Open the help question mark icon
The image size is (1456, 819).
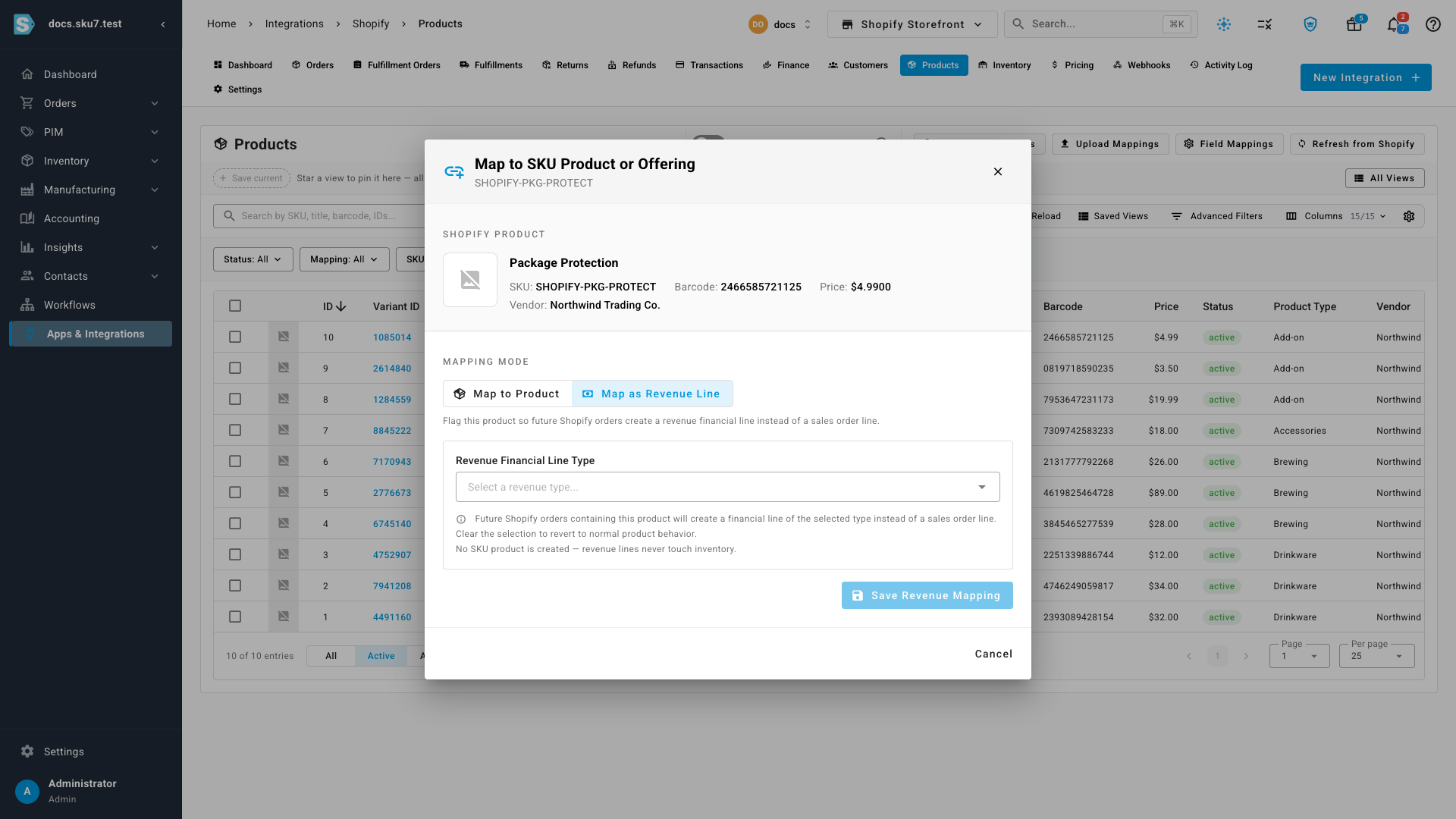1433,24
